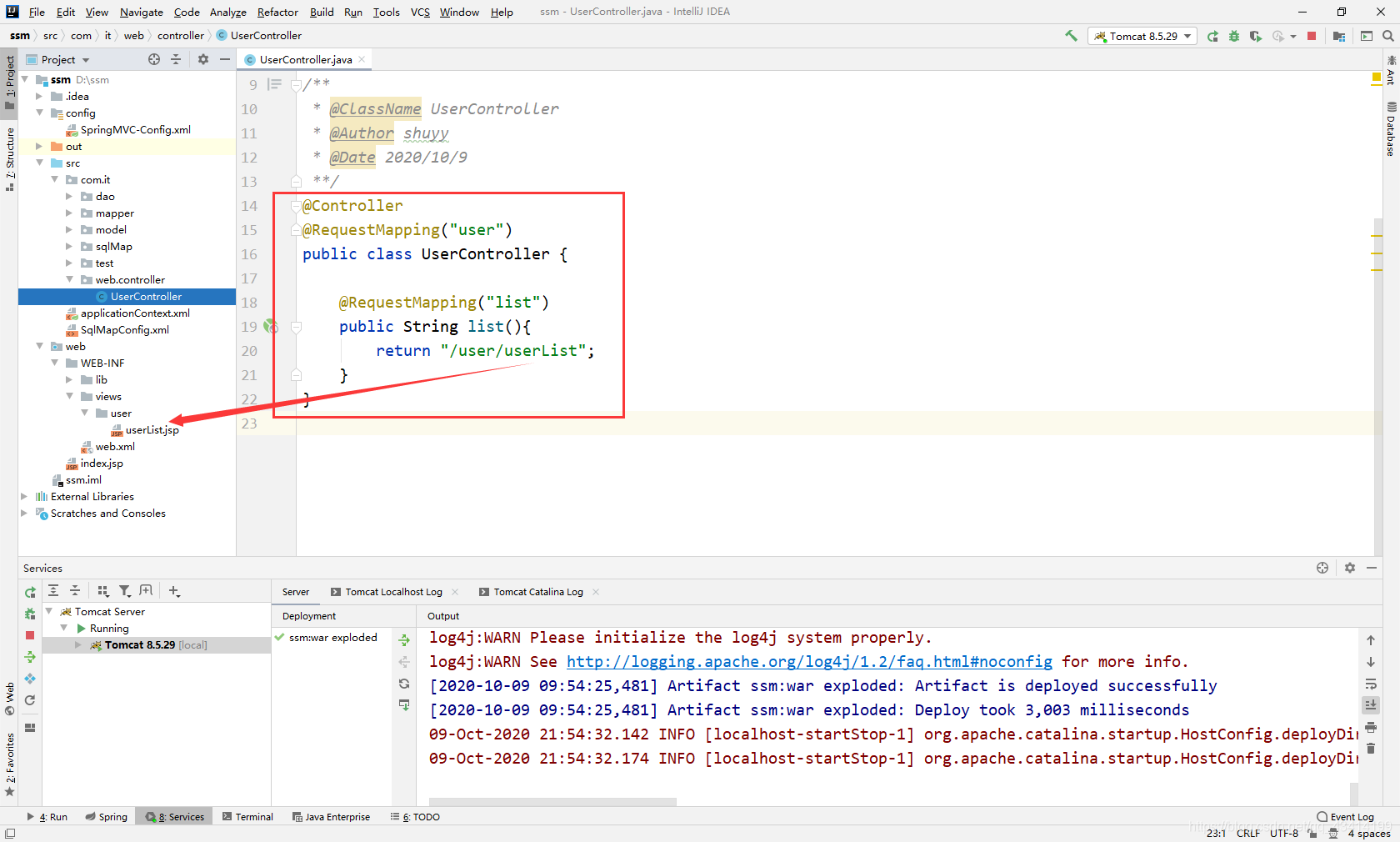Deploy all artifacts icon beside deployment
The image size is (1400, 842).
point(404,640)
